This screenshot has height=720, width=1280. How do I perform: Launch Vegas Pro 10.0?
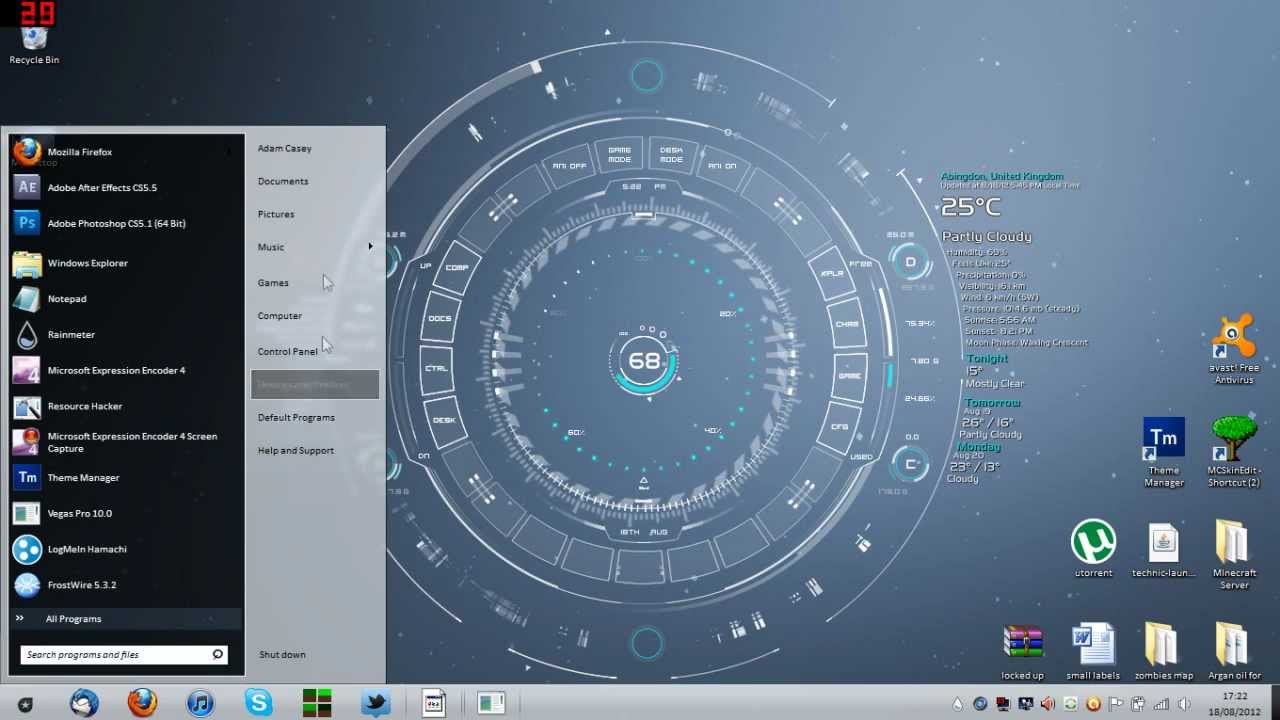pos(124,514)
